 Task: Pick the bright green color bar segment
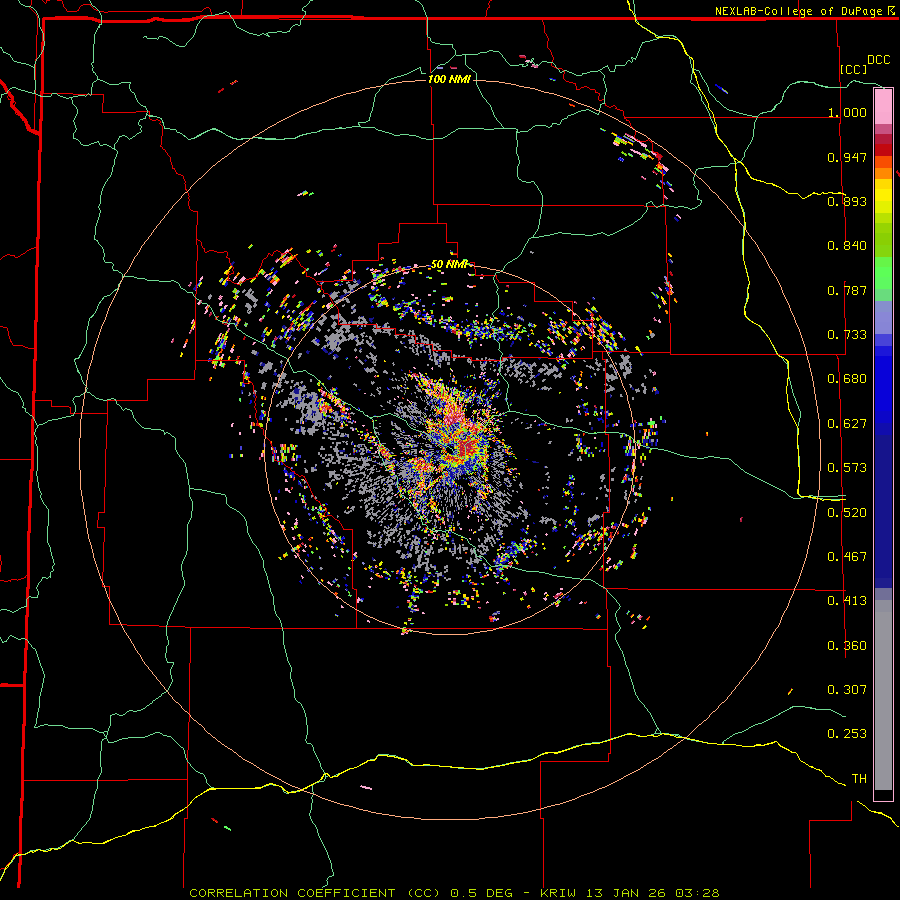[883, 273]
